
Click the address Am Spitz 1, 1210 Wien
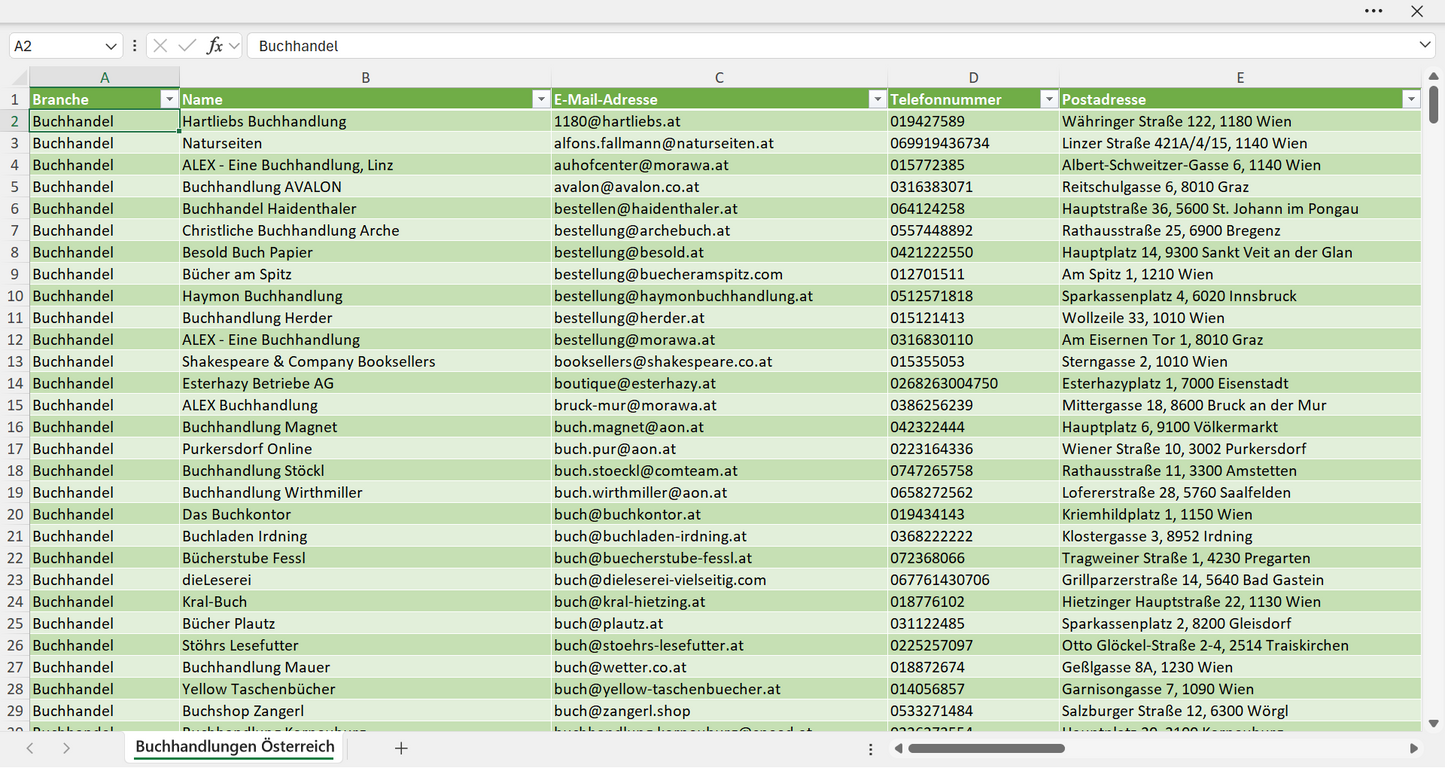click(x=1240, y=274)
